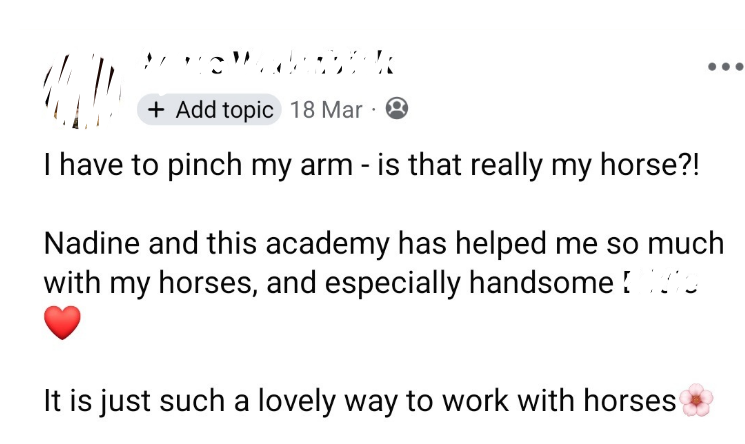Viewport: 745px width, 444px height.
Task: Click the dot separator after 18 Mar
Action: pyautogui.click(x=373, y=109)
